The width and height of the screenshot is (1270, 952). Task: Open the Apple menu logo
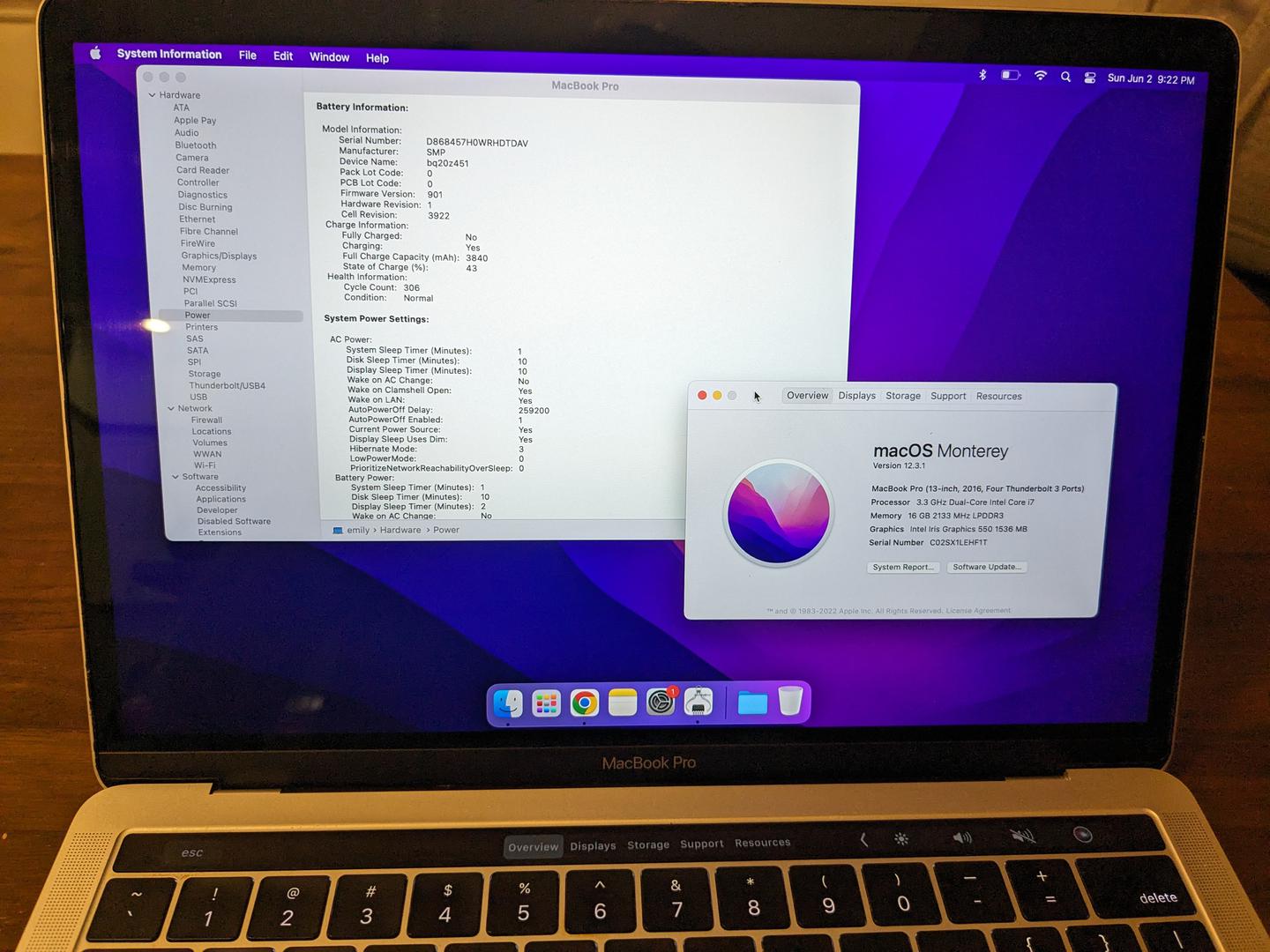pos(95,53)
